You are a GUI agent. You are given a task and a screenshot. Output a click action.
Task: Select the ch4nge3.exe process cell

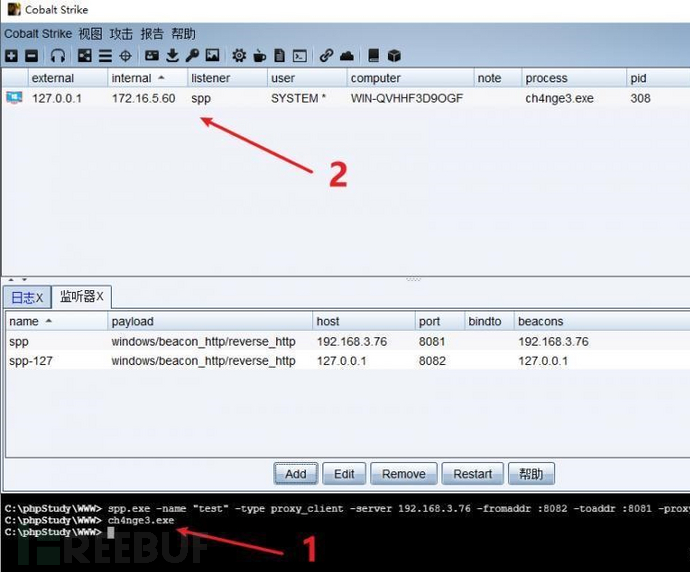pyautogui.click(x=559, y=98)
